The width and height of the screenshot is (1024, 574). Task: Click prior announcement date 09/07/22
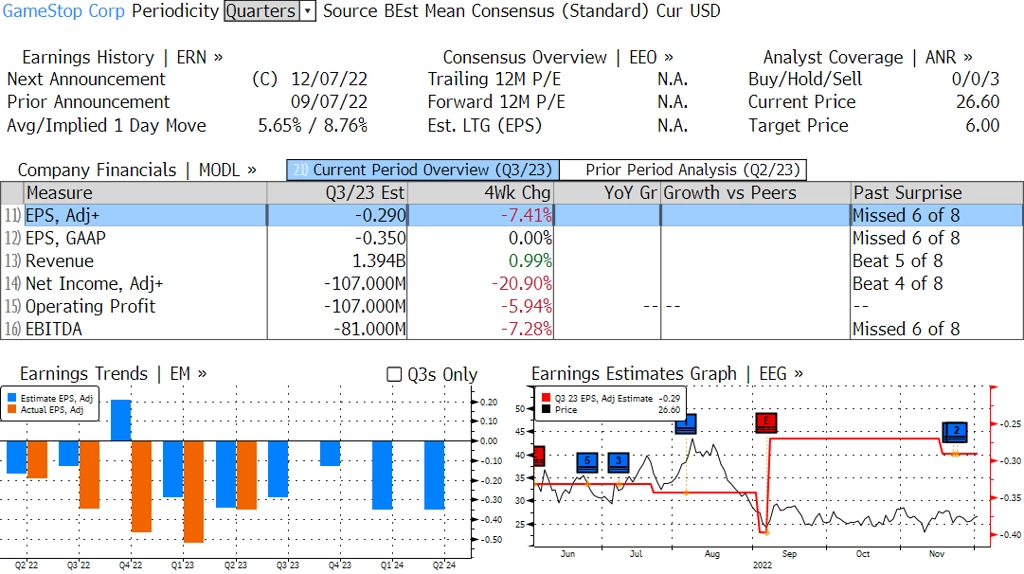point(329,102)
